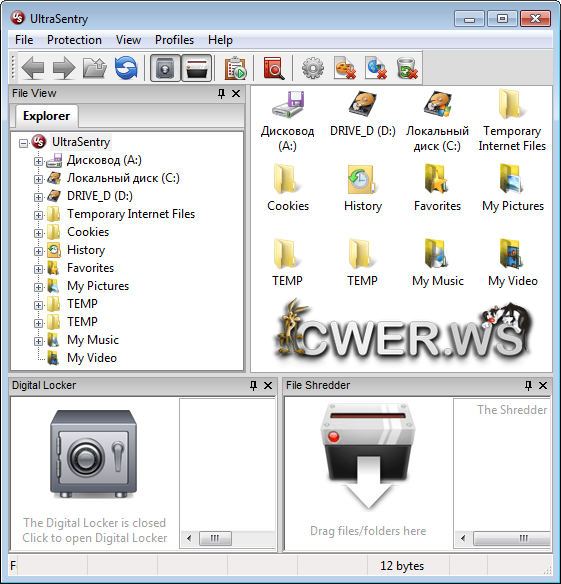Click the '12 bytes' status bar entry
The height and width of the screenshot is (584, 561).
click(x=402, y=566)
